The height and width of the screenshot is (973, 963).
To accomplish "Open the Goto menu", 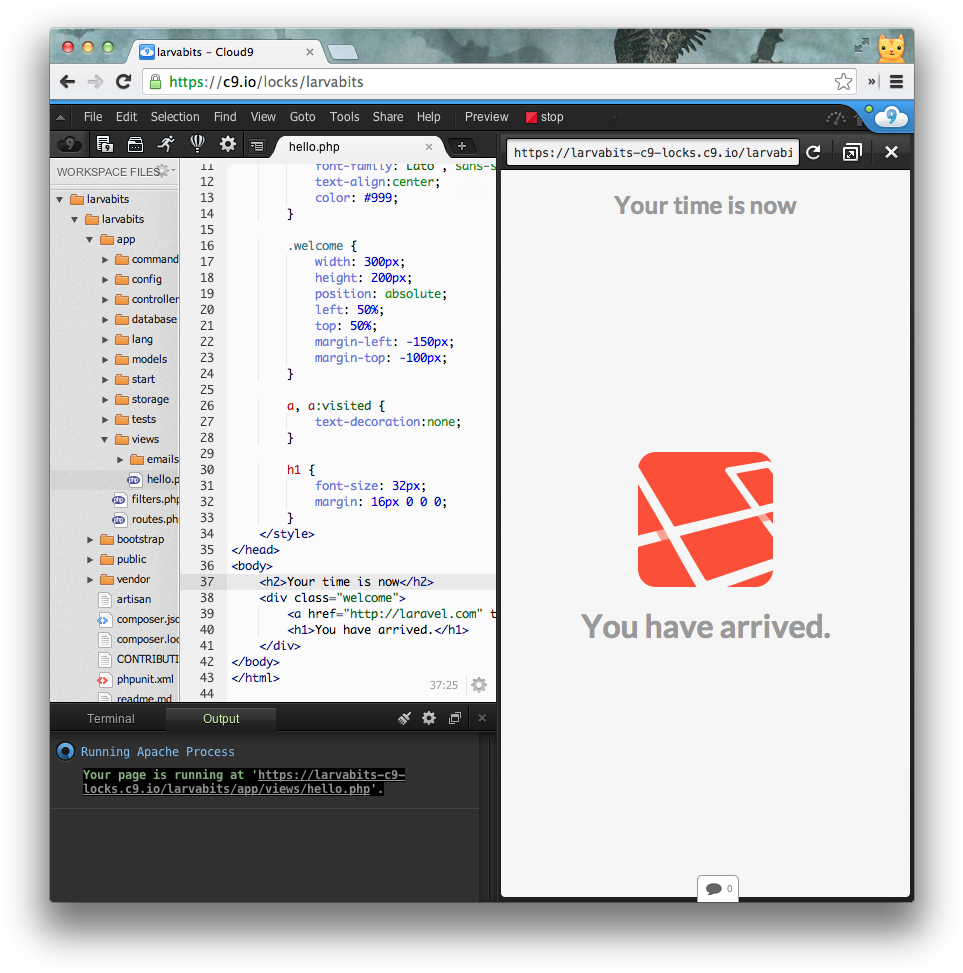I will click(x=302, y=117).
